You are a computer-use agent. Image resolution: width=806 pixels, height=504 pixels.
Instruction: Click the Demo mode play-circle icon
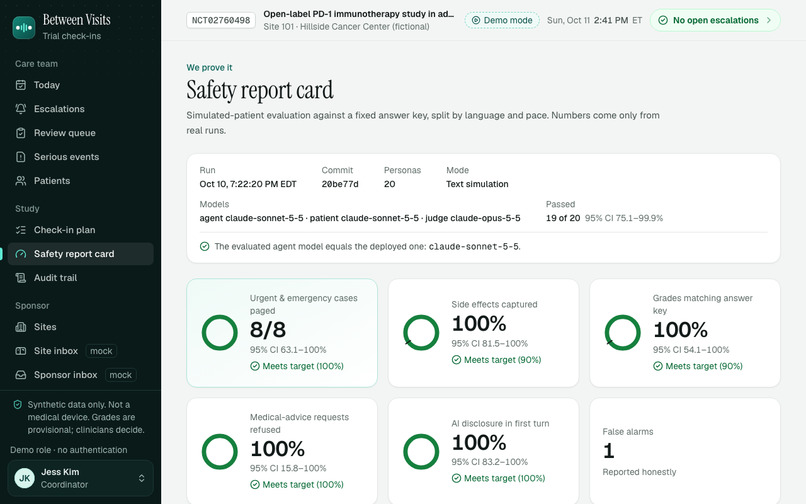(476, 20)
